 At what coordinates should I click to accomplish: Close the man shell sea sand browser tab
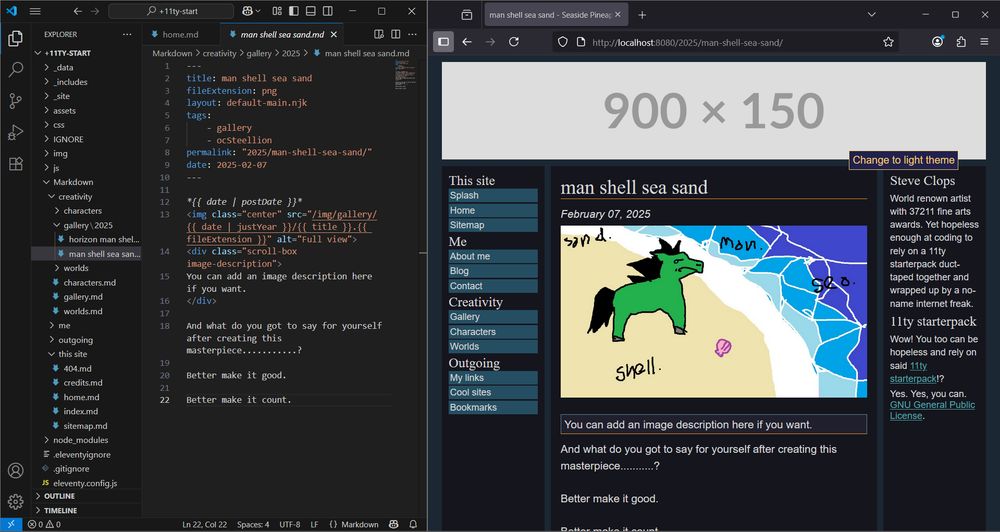(x=617, y=15)
